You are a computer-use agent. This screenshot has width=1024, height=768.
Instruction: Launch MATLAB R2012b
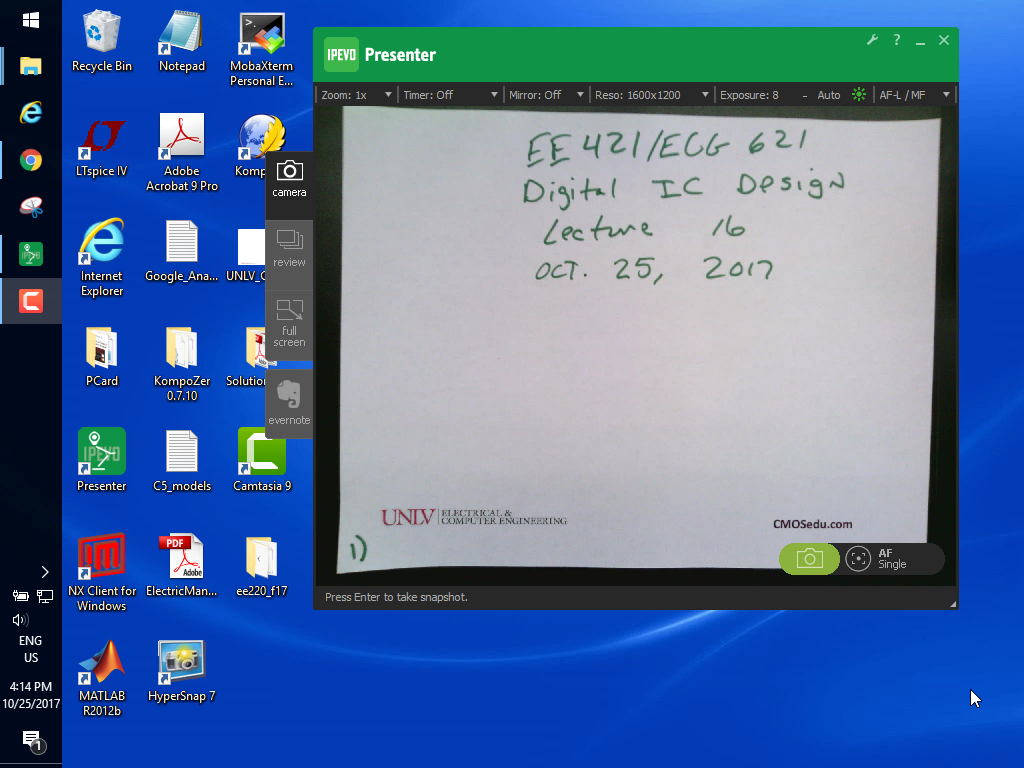click(102, 679)
